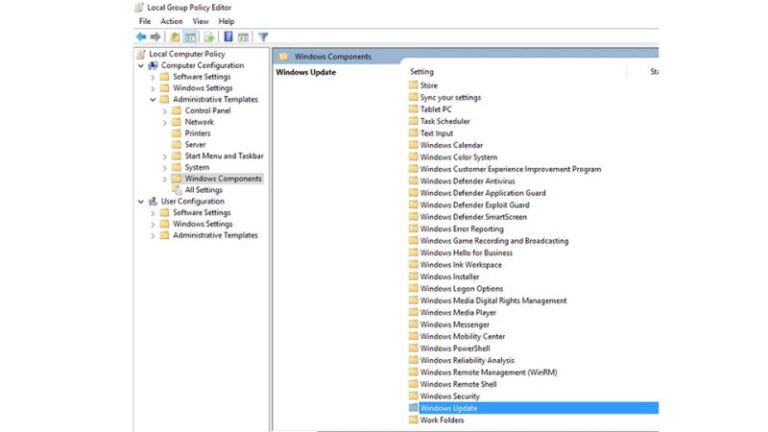This screenshot has height=432, width=768.
Task: Click the Filter funnel toolbar icon
Action: (263, 37)
